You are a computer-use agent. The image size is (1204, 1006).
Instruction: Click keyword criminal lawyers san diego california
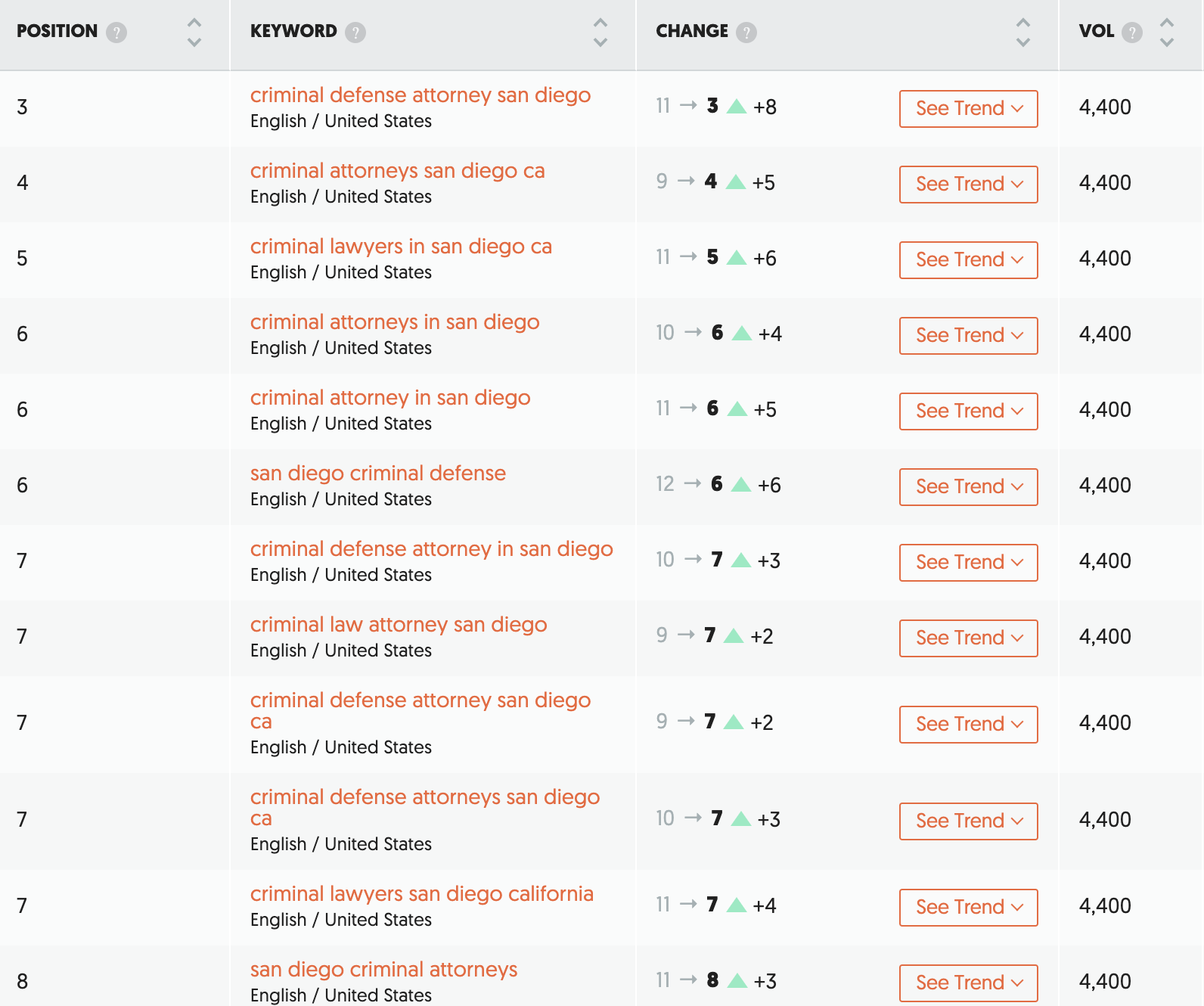coord(421,894)
